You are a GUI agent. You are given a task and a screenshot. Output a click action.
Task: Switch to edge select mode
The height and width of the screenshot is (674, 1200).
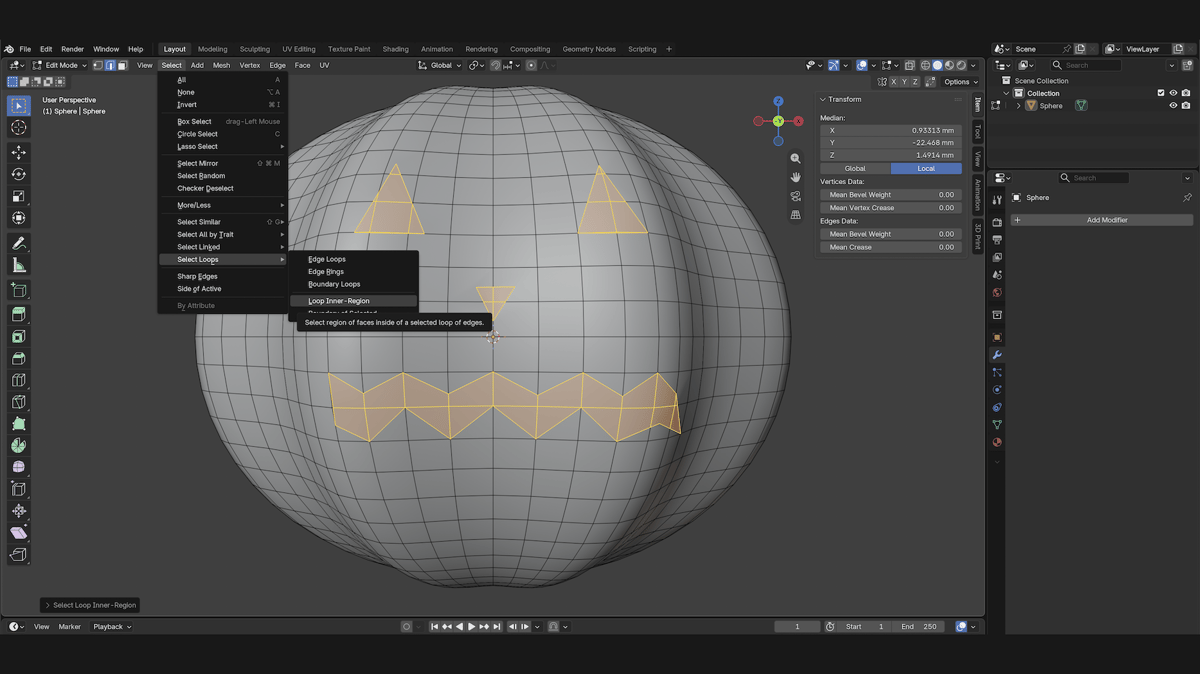110,65
